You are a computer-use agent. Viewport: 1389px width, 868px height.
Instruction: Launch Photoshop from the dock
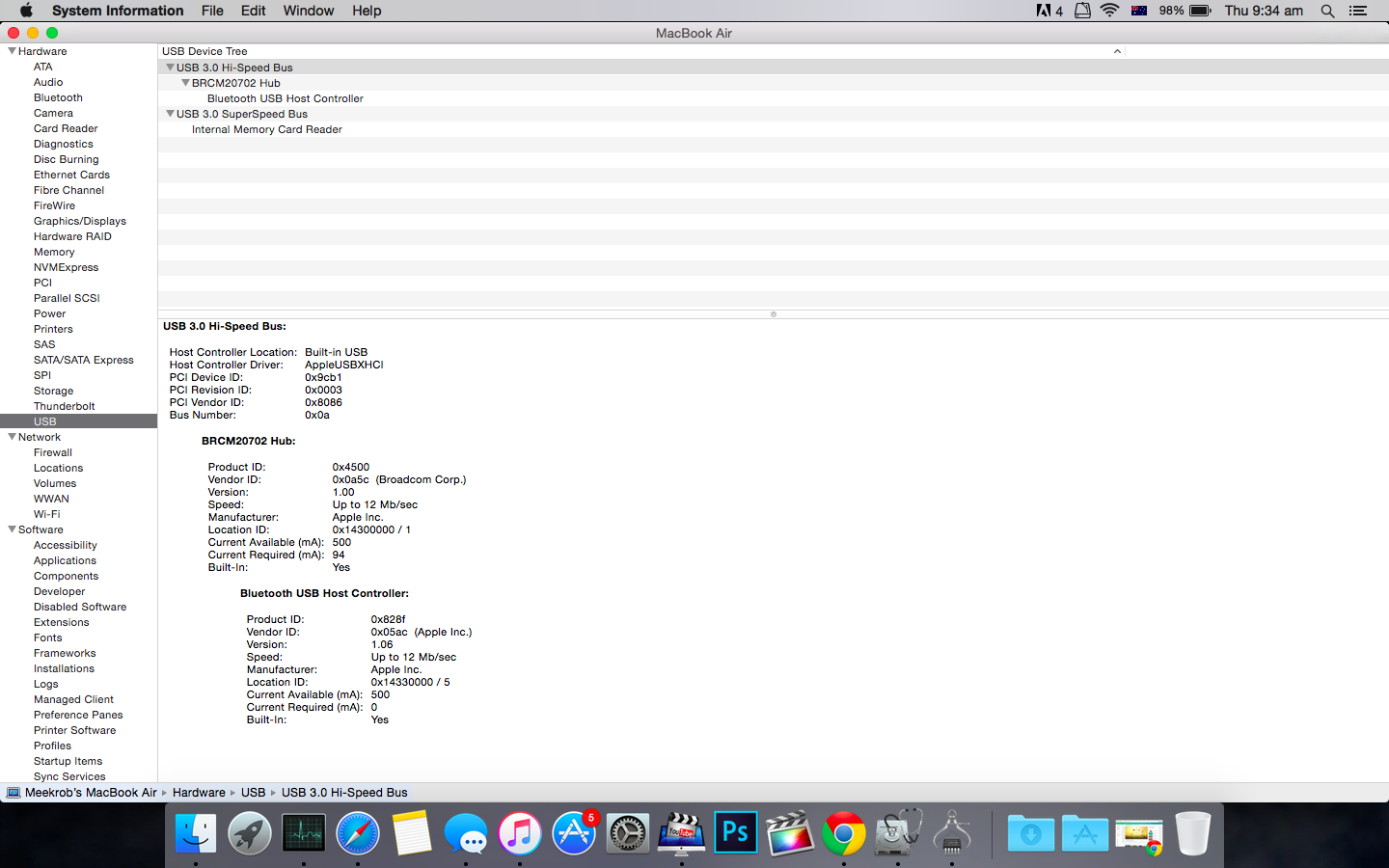click(x=736, y=833)
